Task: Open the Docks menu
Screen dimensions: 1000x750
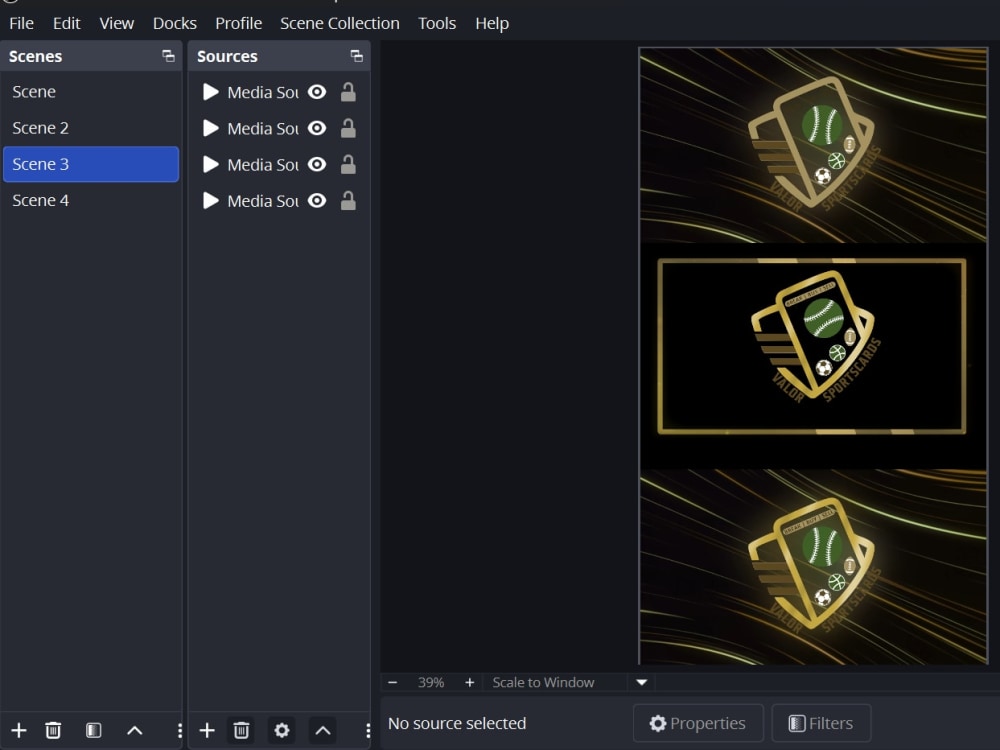Action: point(175,24)
